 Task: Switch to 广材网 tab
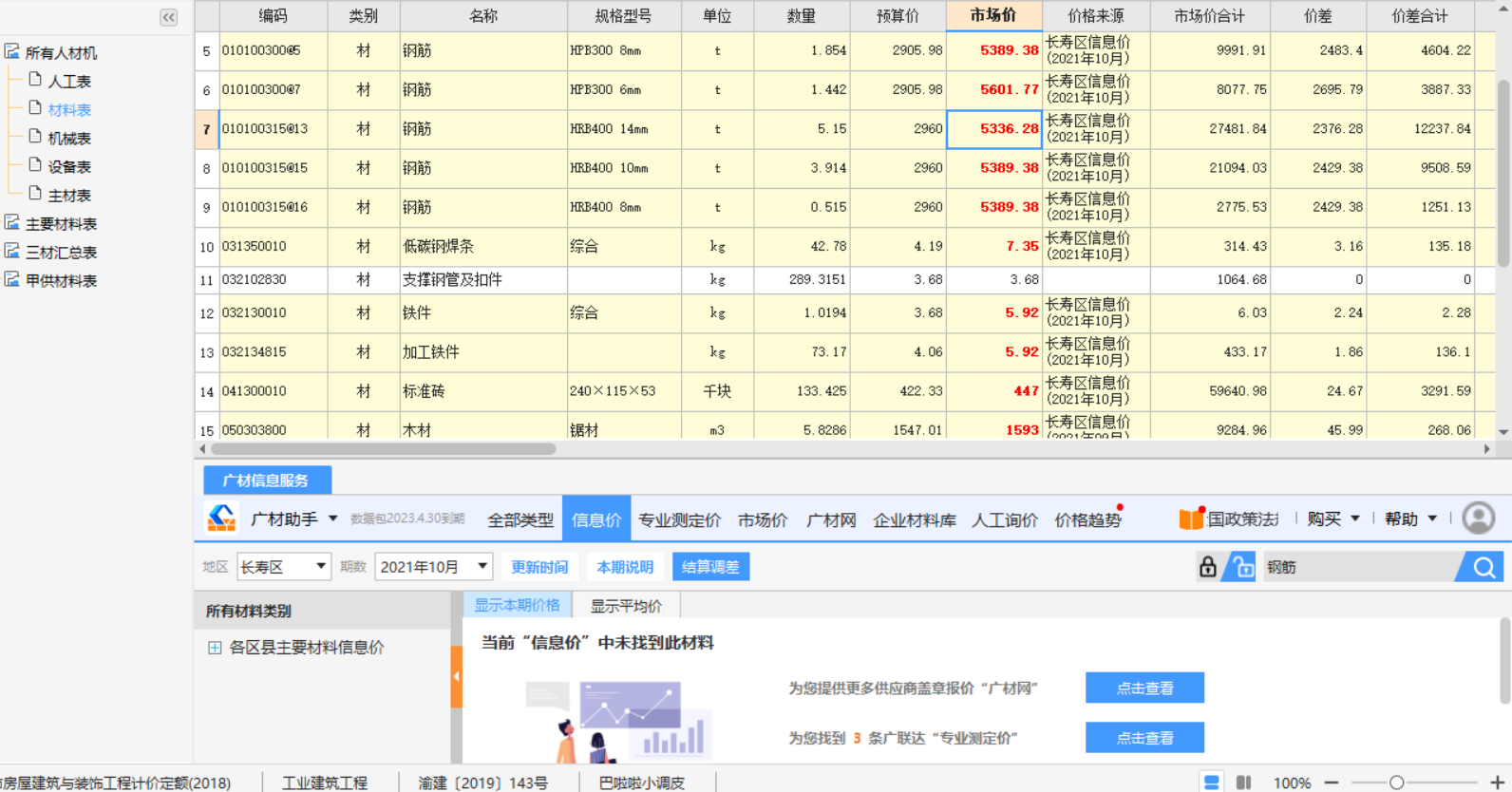(831, 519)
